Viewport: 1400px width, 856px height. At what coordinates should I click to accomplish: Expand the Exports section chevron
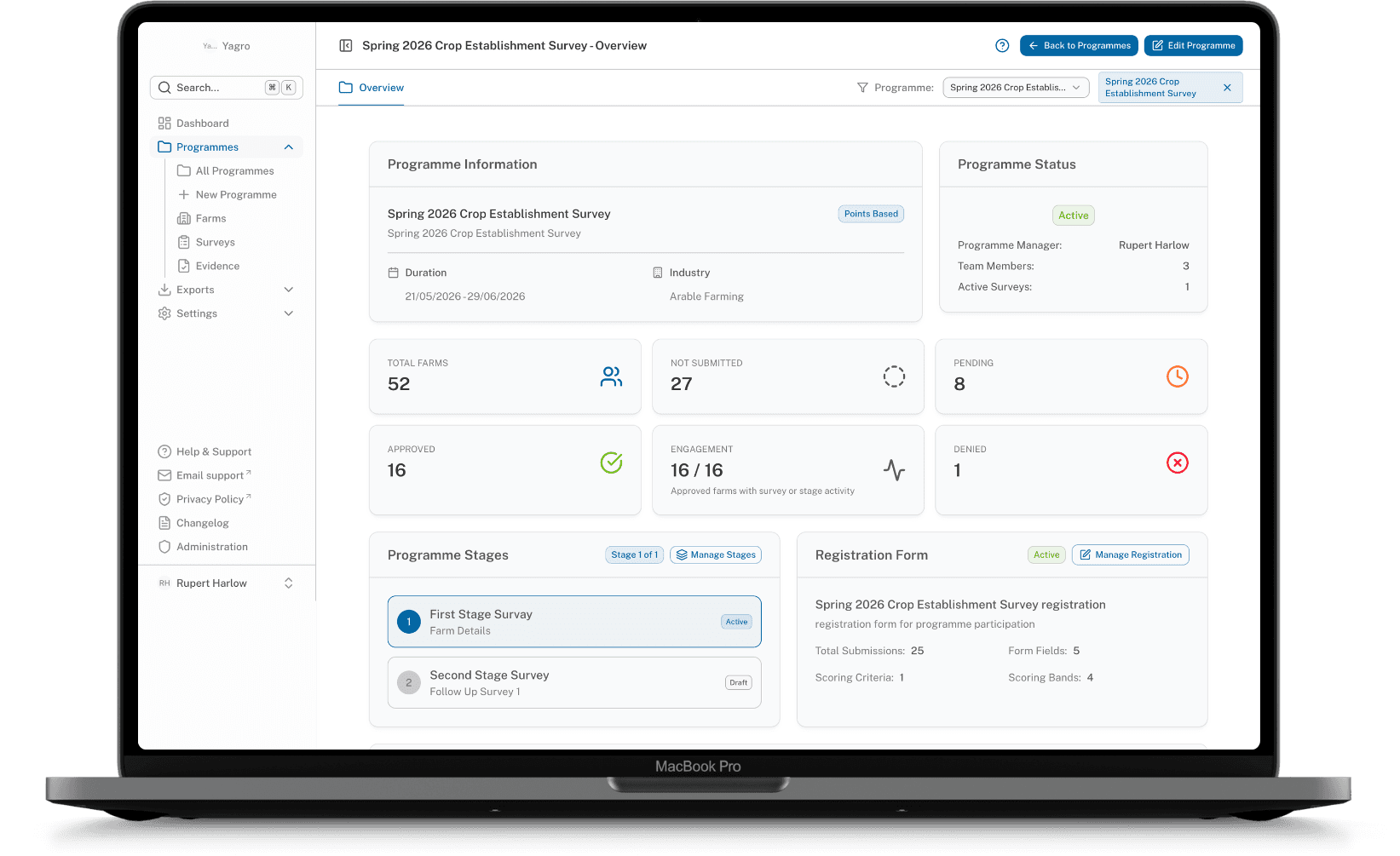[288, 290]
